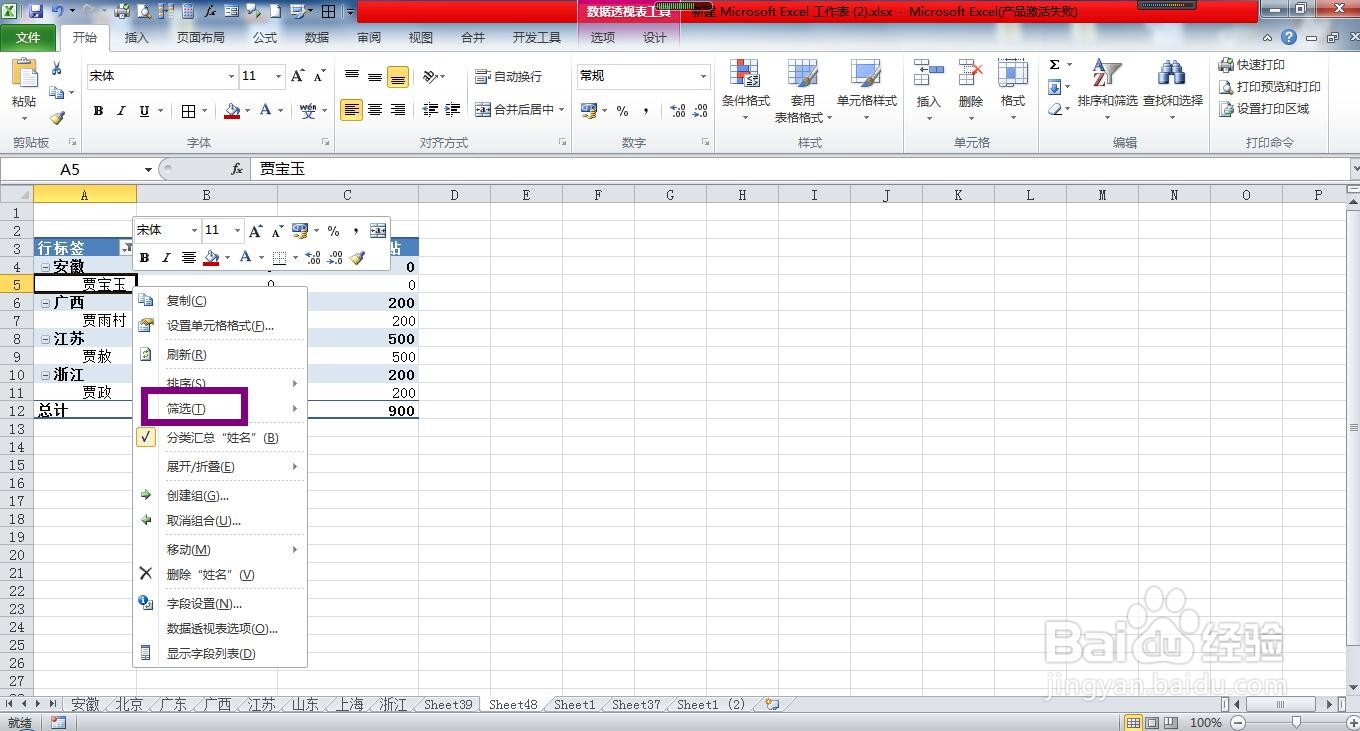Increase font size with ribbon A-up icon
This screenshot has width=1360, height=731.
[x=298, y=76]
